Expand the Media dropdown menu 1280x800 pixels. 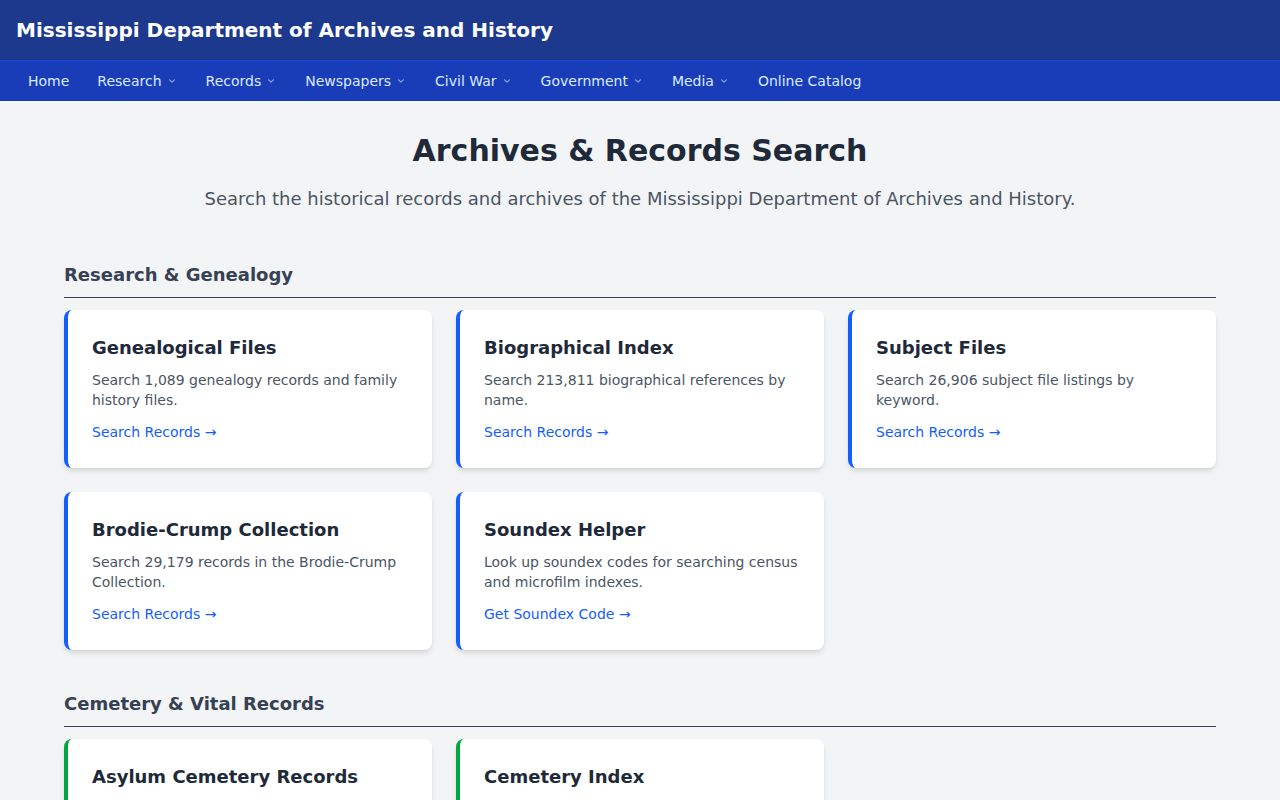tap(700, 81)
